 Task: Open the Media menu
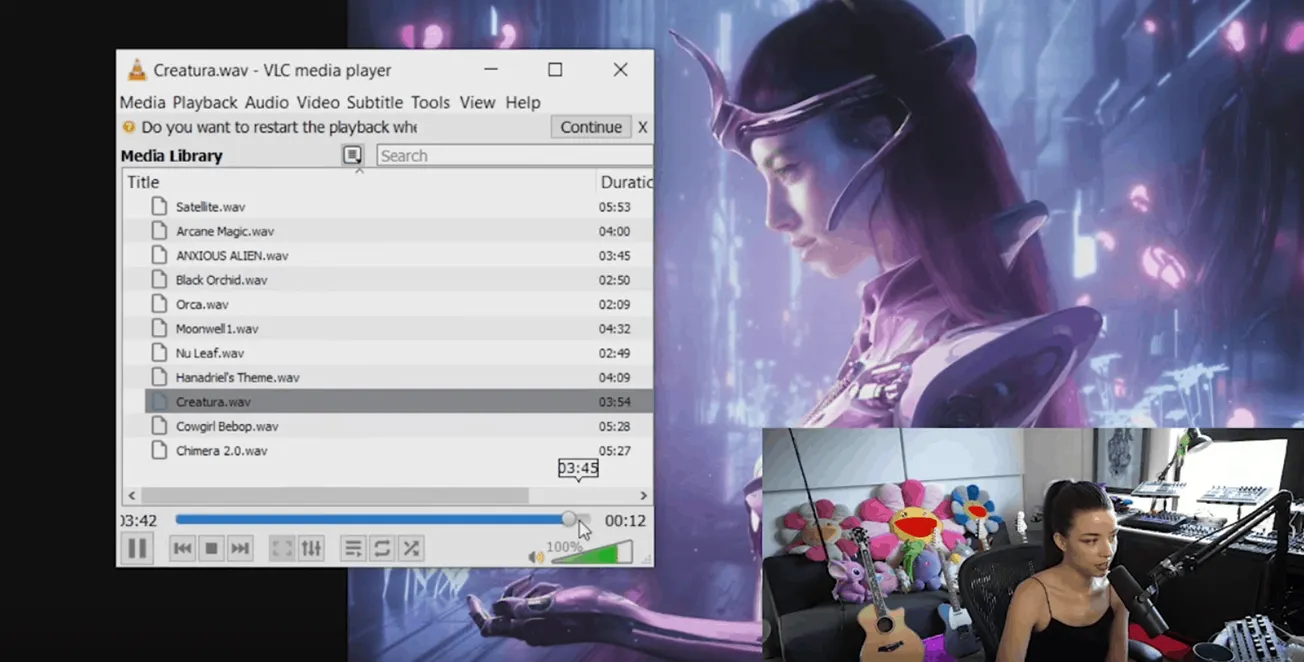[142, 102]
